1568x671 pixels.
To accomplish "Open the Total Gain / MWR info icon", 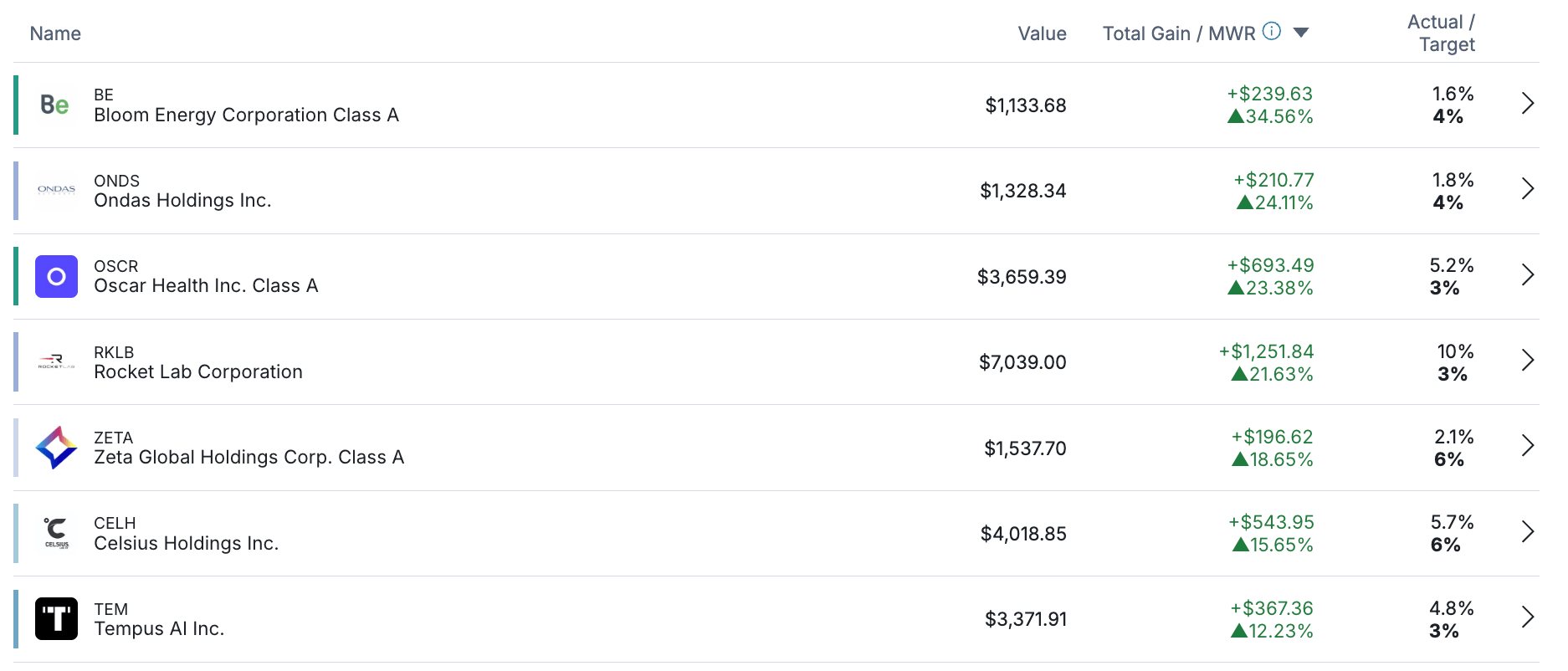I will [1271, 32].
